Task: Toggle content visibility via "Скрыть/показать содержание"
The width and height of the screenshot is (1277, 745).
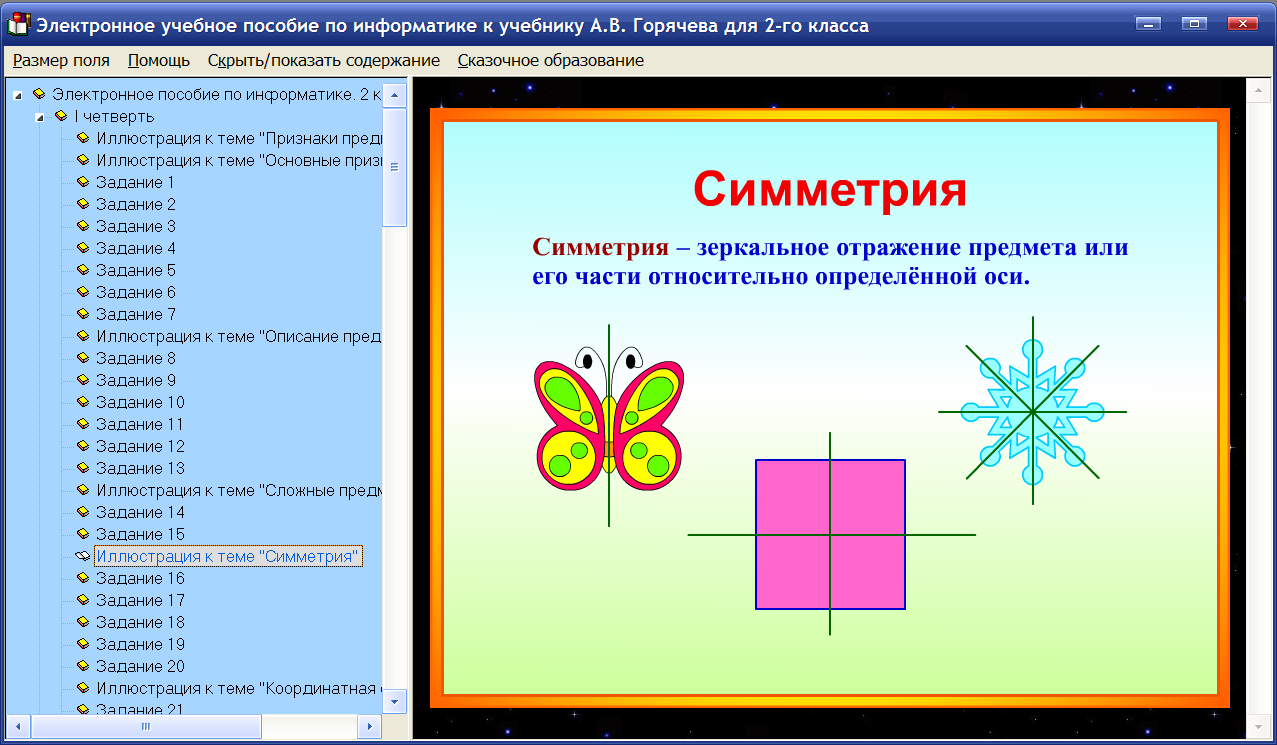Action: [323, 60]
